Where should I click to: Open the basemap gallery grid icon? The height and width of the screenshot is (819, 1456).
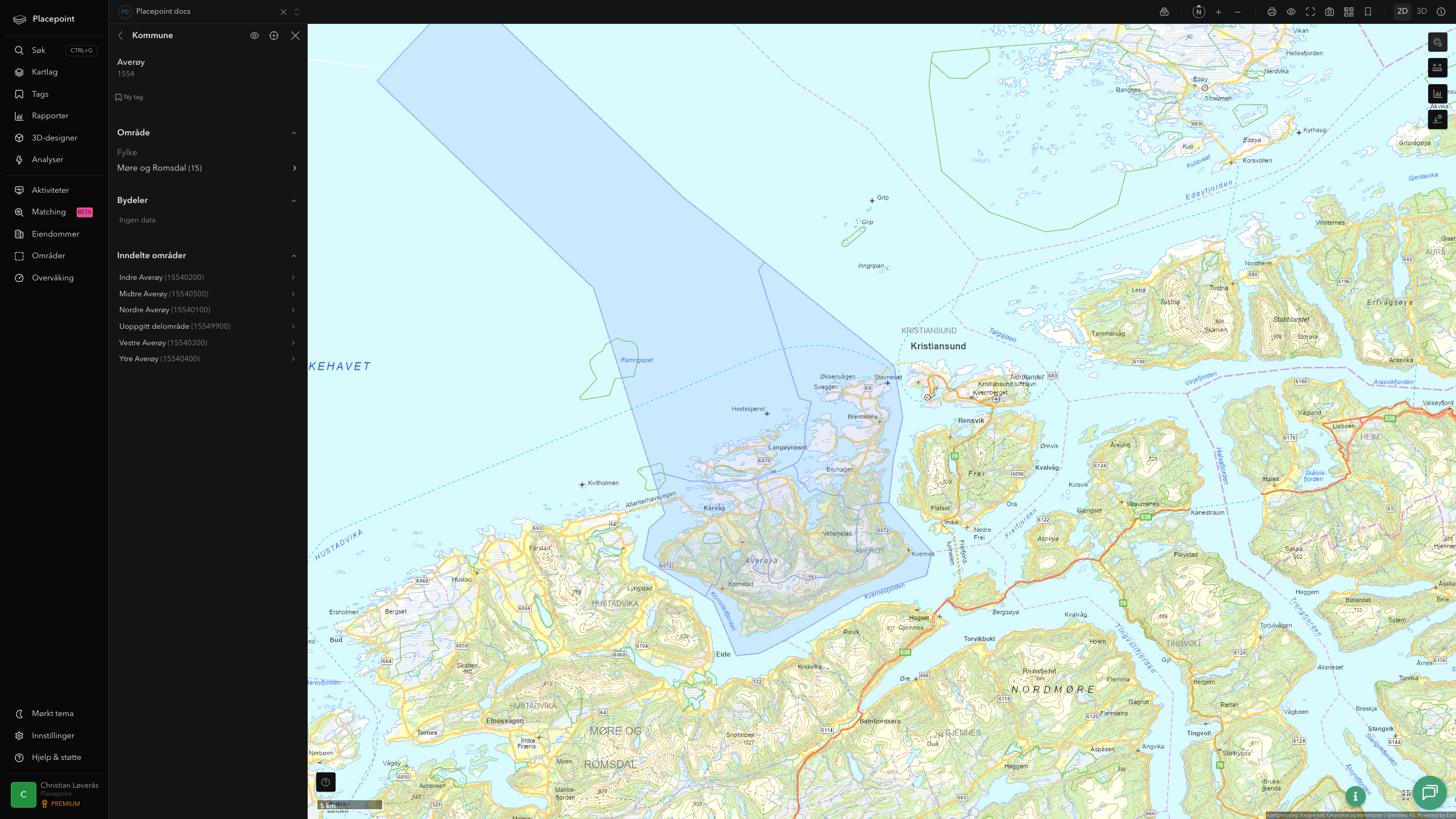point(1349,11)
